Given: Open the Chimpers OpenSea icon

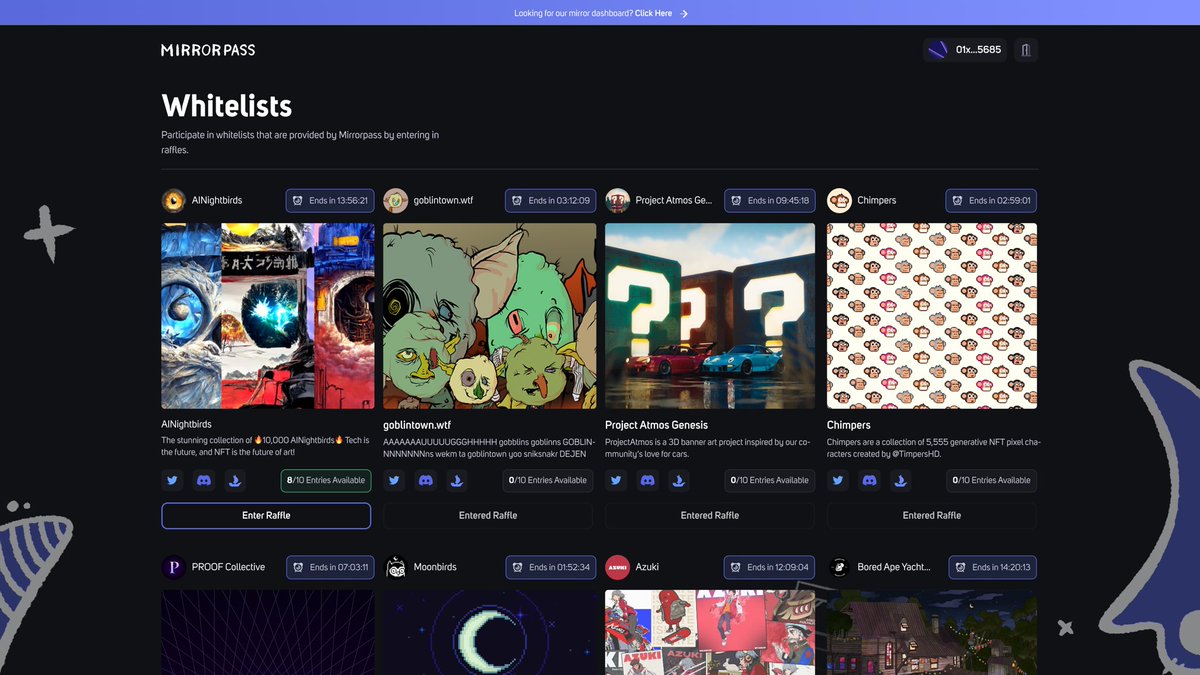Looking at the screenshot, I should coord(901,481).
